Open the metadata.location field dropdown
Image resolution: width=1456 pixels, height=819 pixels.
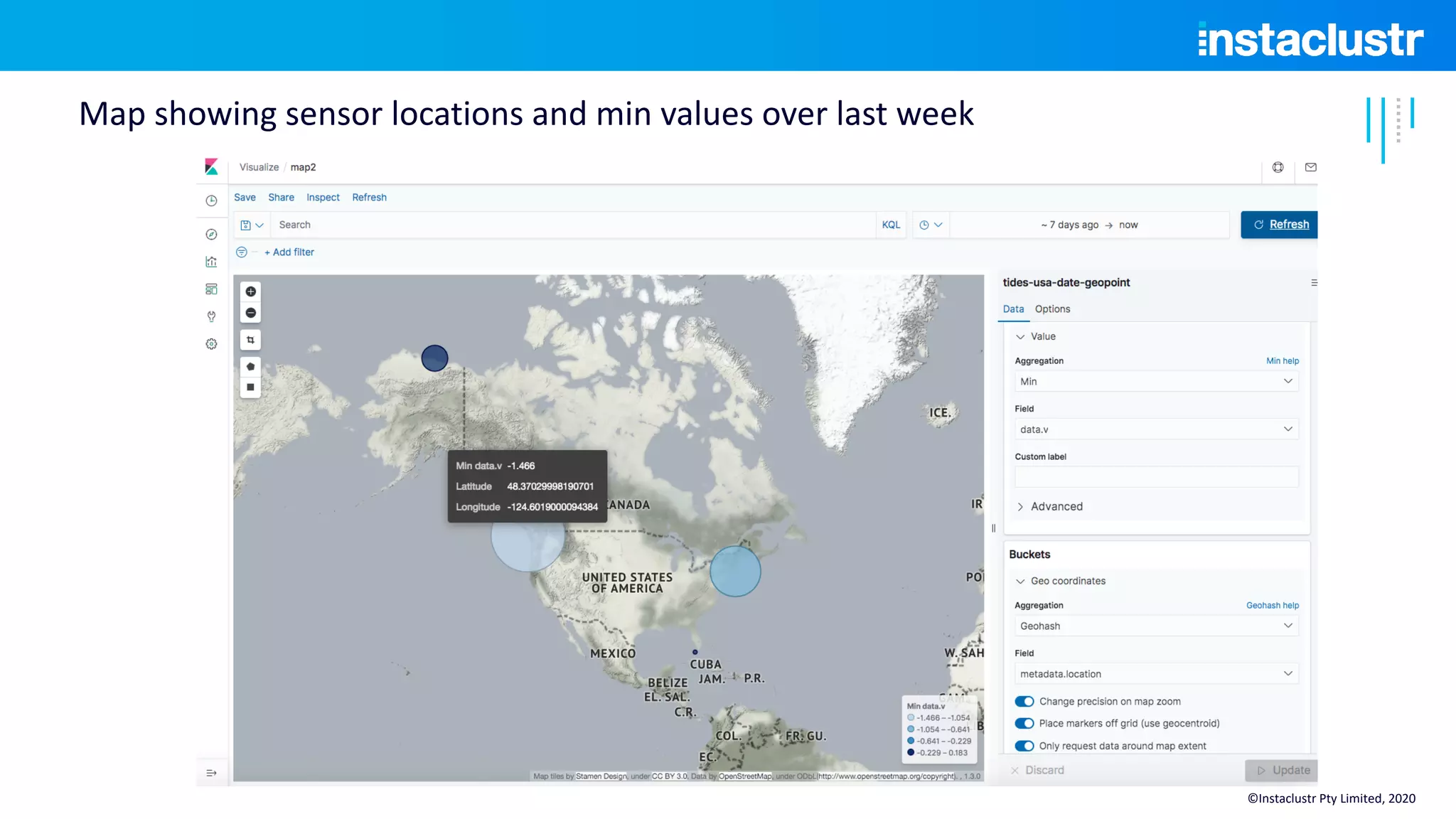(x=1157, y=674)
